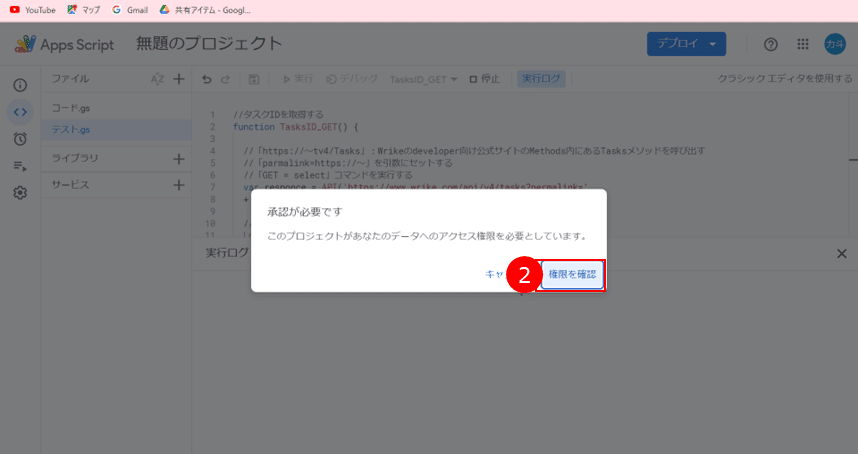The height and width of the screenshot is (454, 858).
Task: Click the Apps Script logo
Action: 65,45
